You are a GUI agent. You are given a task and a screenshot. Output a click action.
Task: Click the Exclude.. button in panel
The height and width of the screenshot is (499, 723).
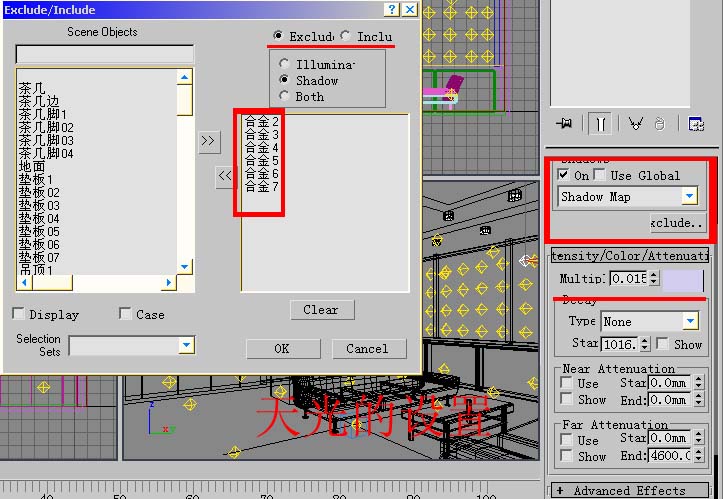(x=679, y=223)
